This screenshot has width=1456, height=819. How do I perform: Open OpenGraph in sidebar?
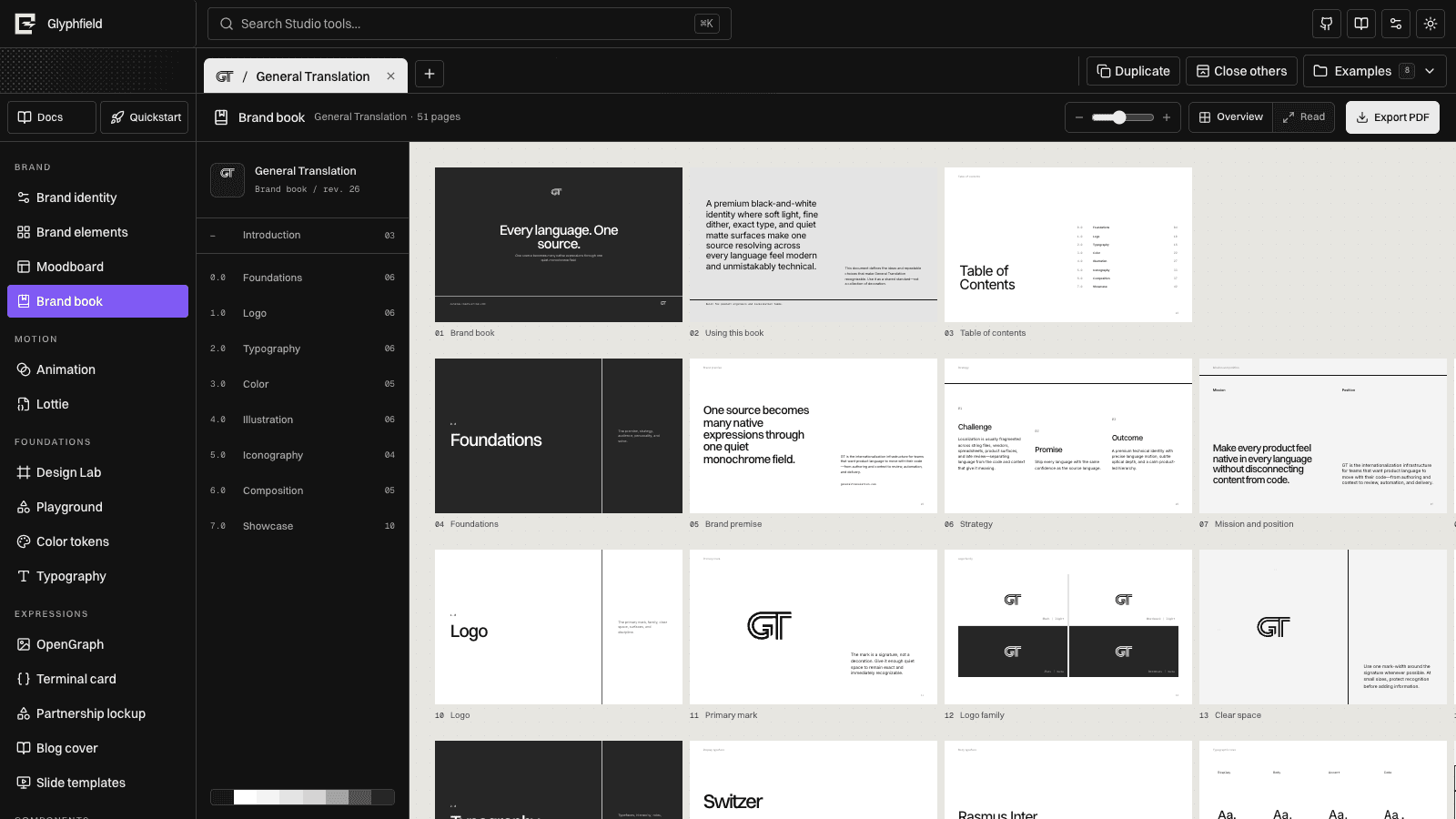pos(98,644)
